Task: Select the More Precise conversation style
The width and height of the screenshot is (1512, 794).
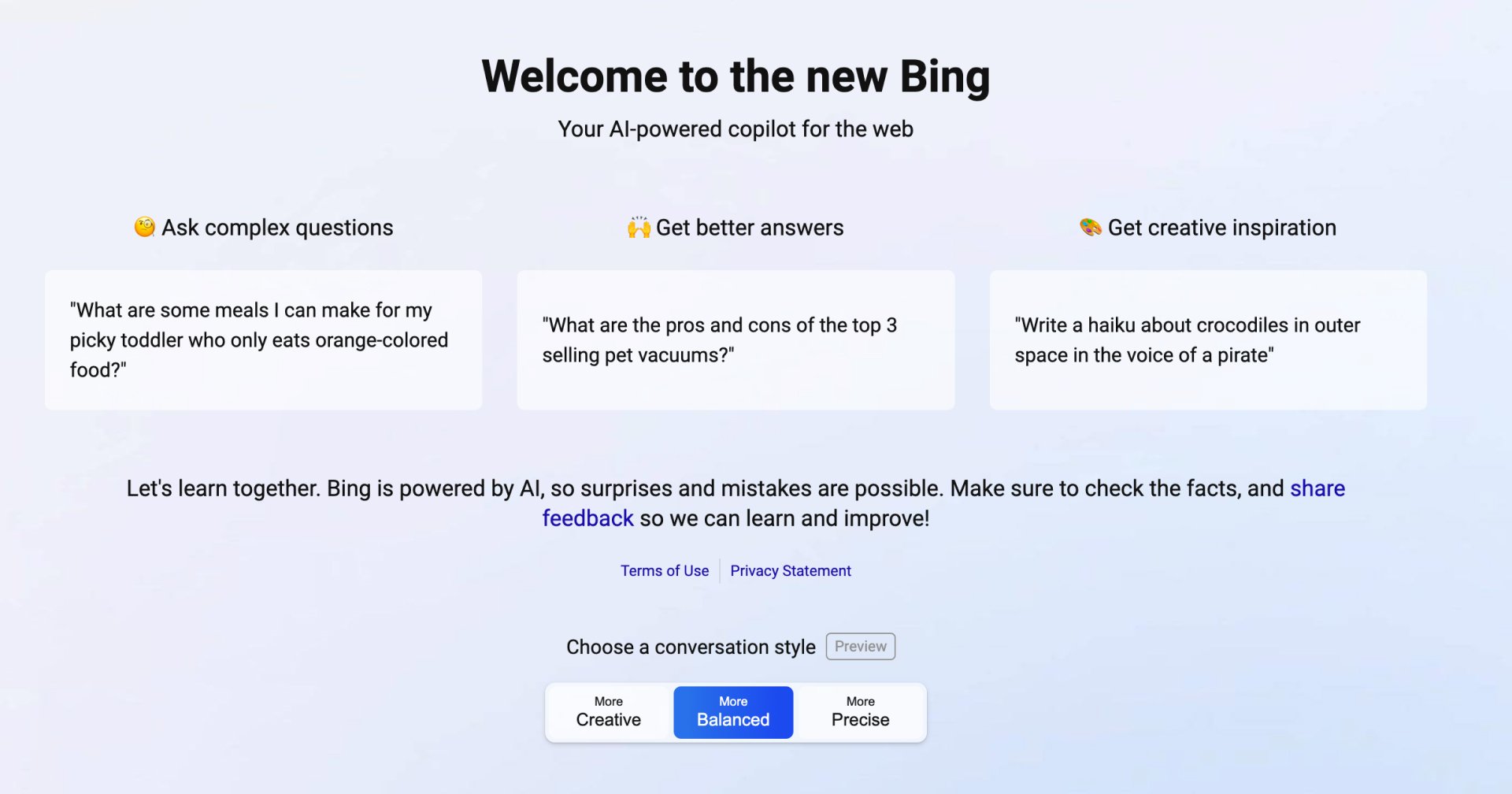Action: (x=859, y=711)
